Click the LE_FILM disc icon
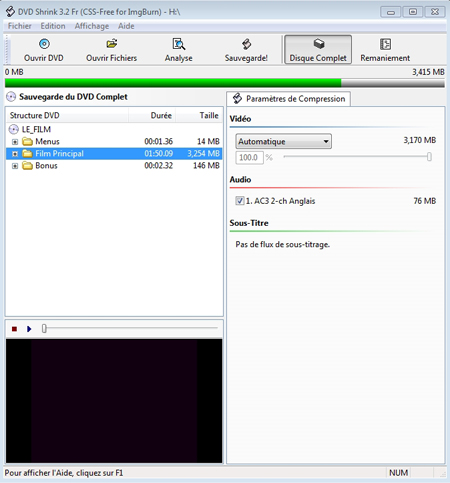This screenshot has height=483, width=450. click(14, 129)
